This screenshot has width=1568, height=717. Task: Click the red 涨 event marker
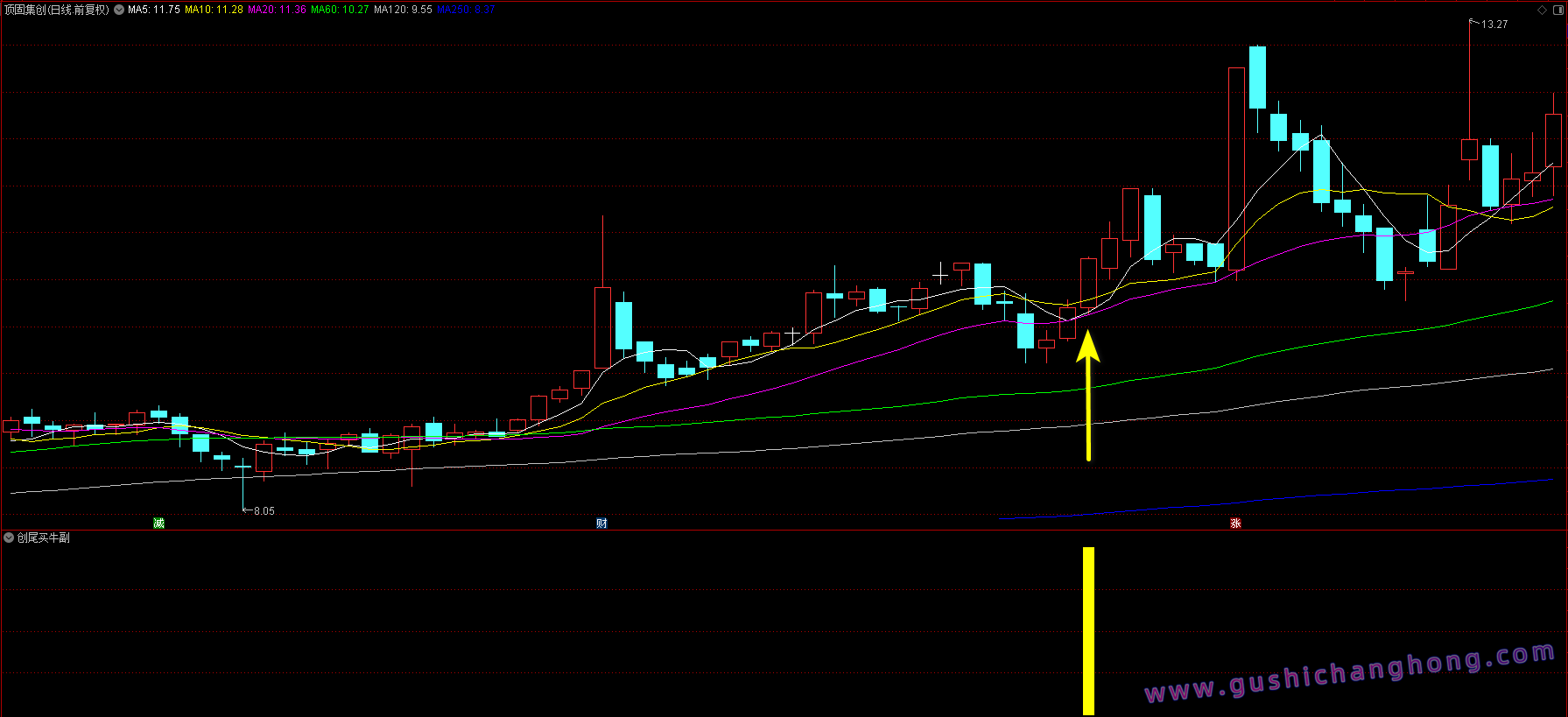(1235, 523)
